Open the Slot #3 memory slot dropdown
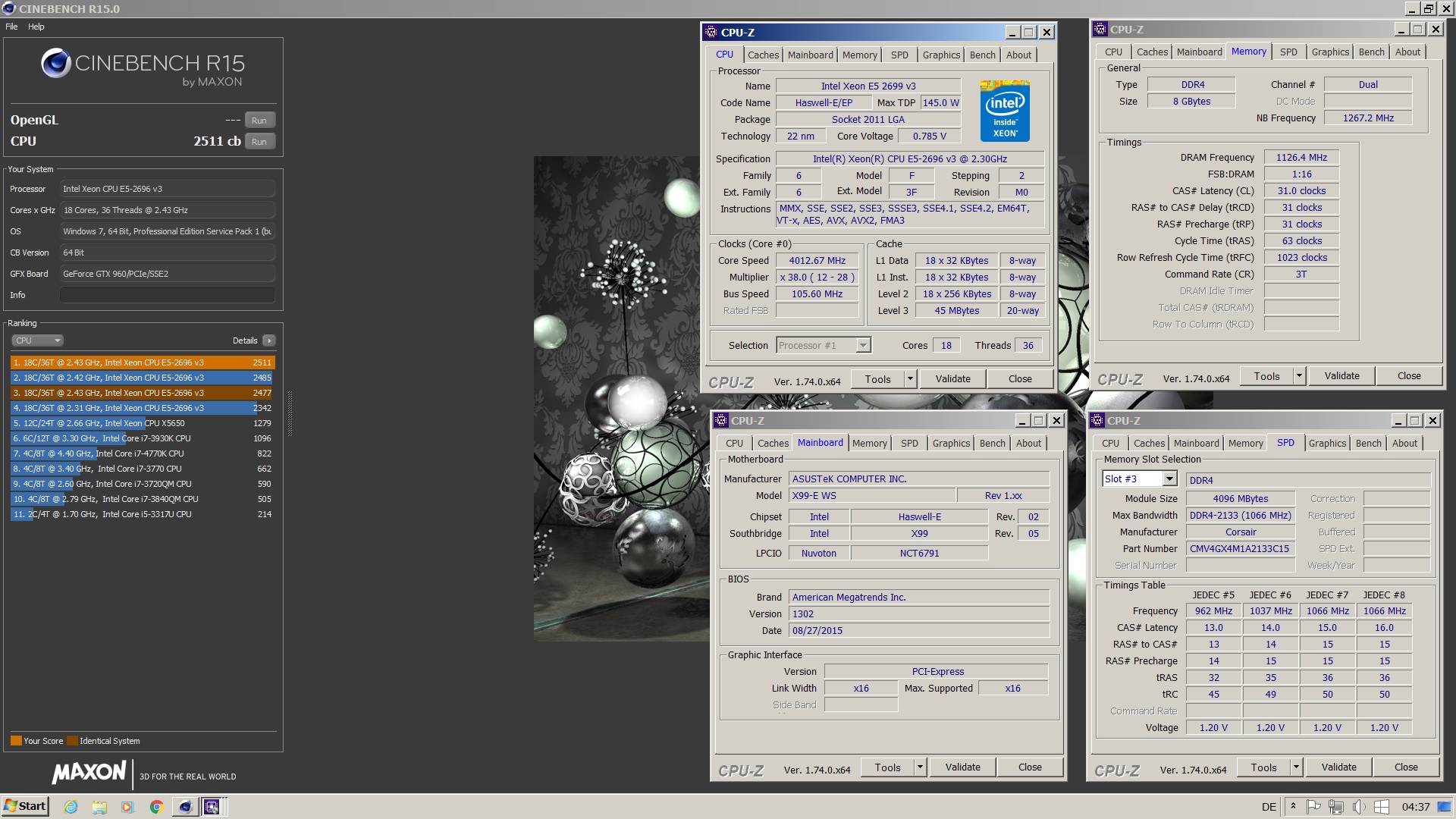The image size is (1456, 819). coord(1139,479)
